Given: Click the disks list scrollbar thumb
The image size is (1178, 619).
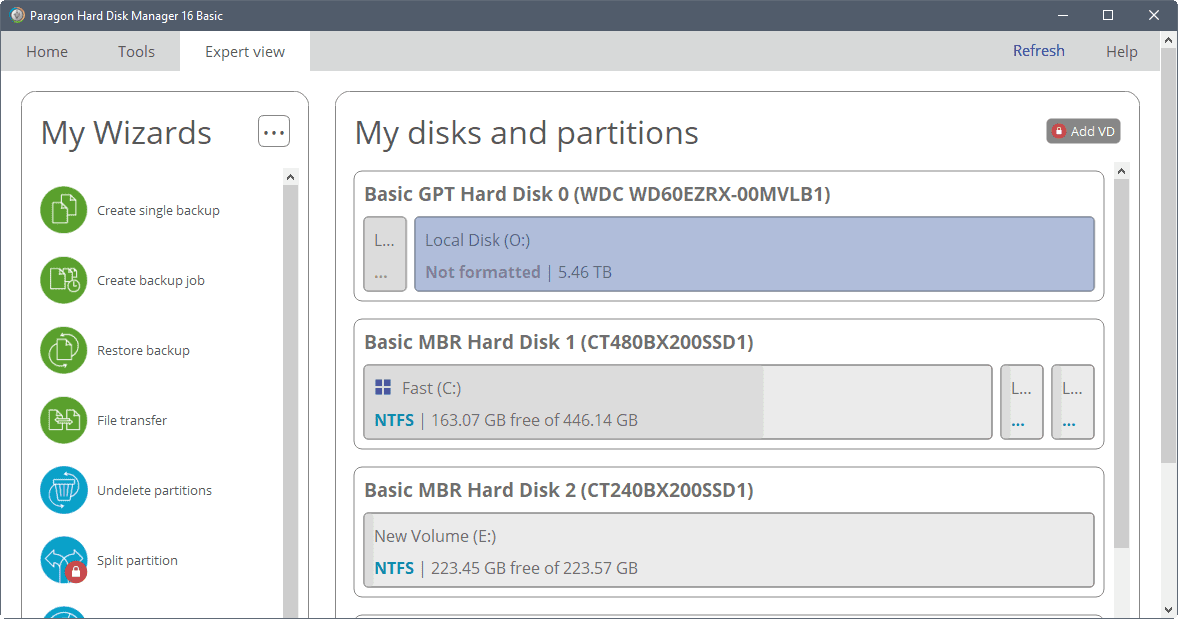Looking at the screenshot, I should pos(1121,364).
